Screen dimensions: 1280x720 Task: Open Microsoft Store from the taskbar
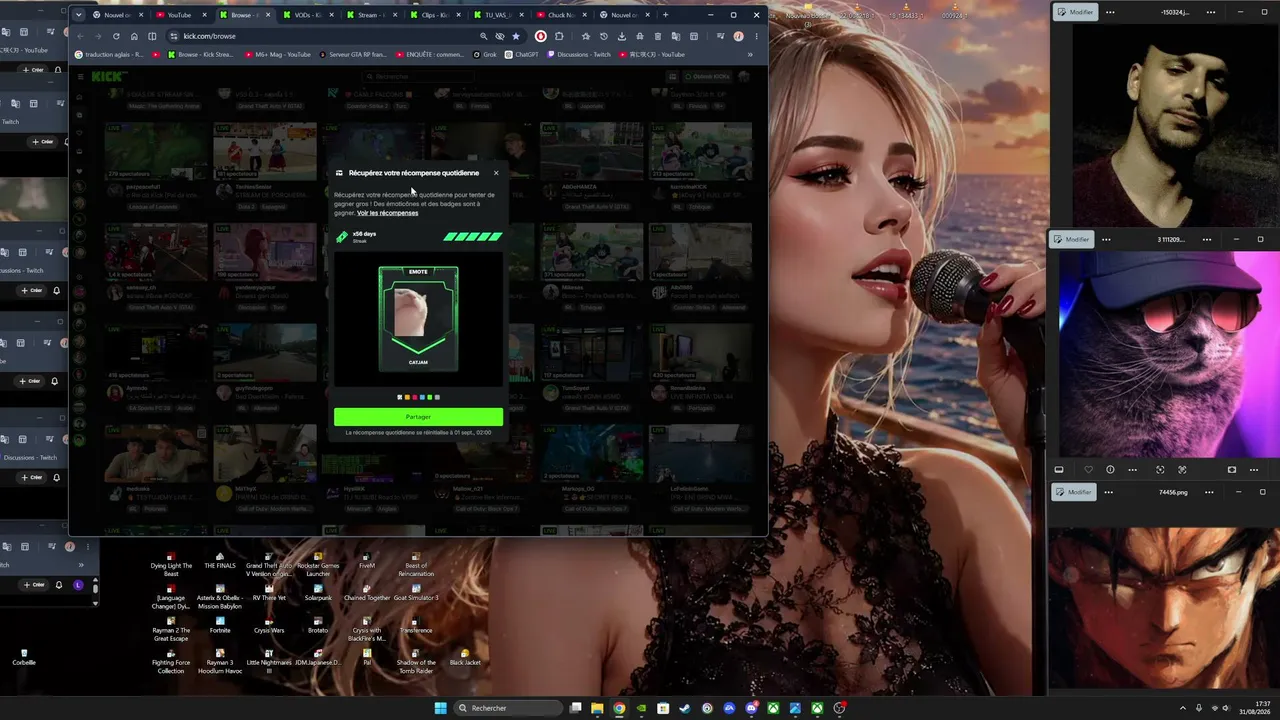pos(663,708)
